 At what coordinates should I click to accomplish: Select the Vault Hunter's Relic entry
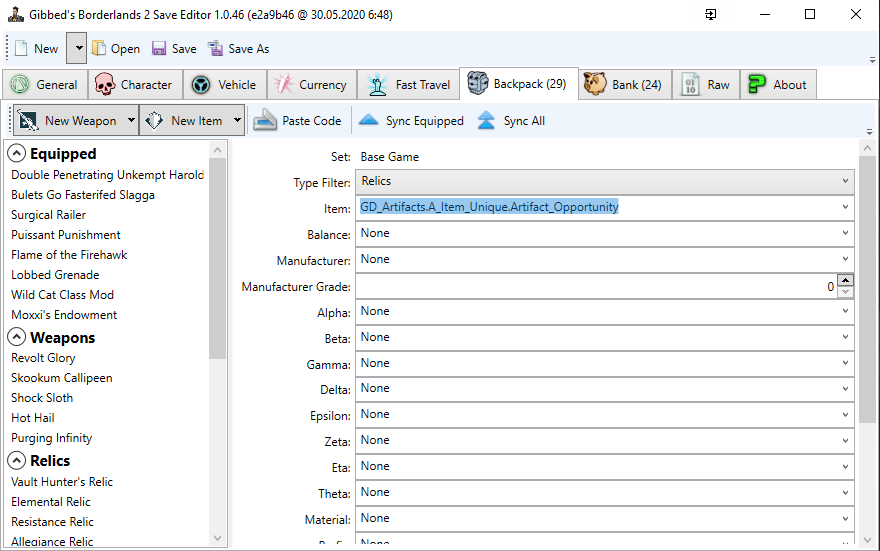pyautogui.click(x=62, y=482)
